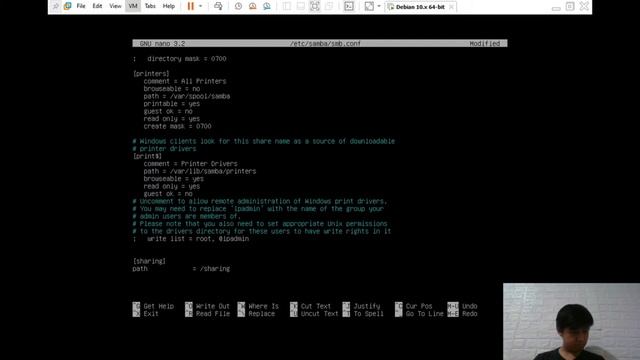
Task: Click the 'path = /var/lib/samba/printers' line
Action: 200,171
